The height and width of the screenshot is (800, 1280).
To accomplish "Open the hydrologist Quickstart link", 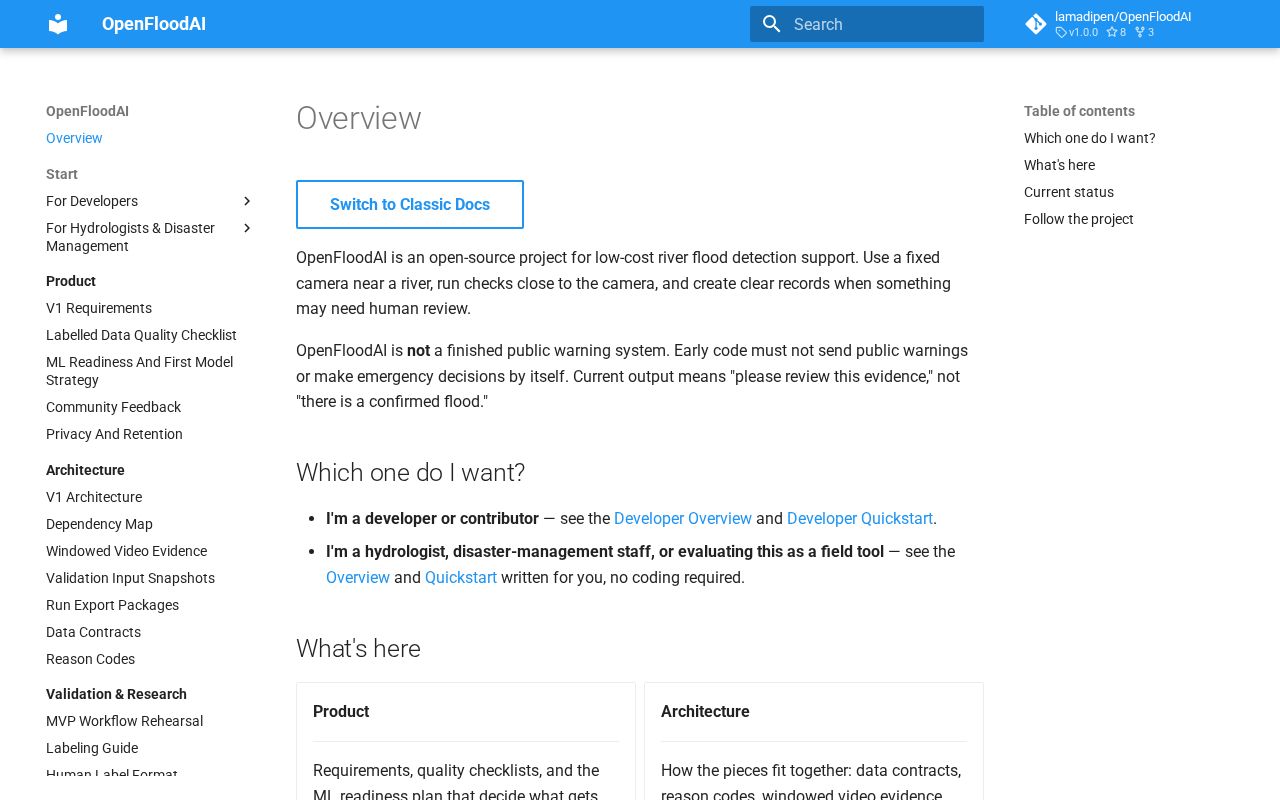I will (x=461, y=577).
